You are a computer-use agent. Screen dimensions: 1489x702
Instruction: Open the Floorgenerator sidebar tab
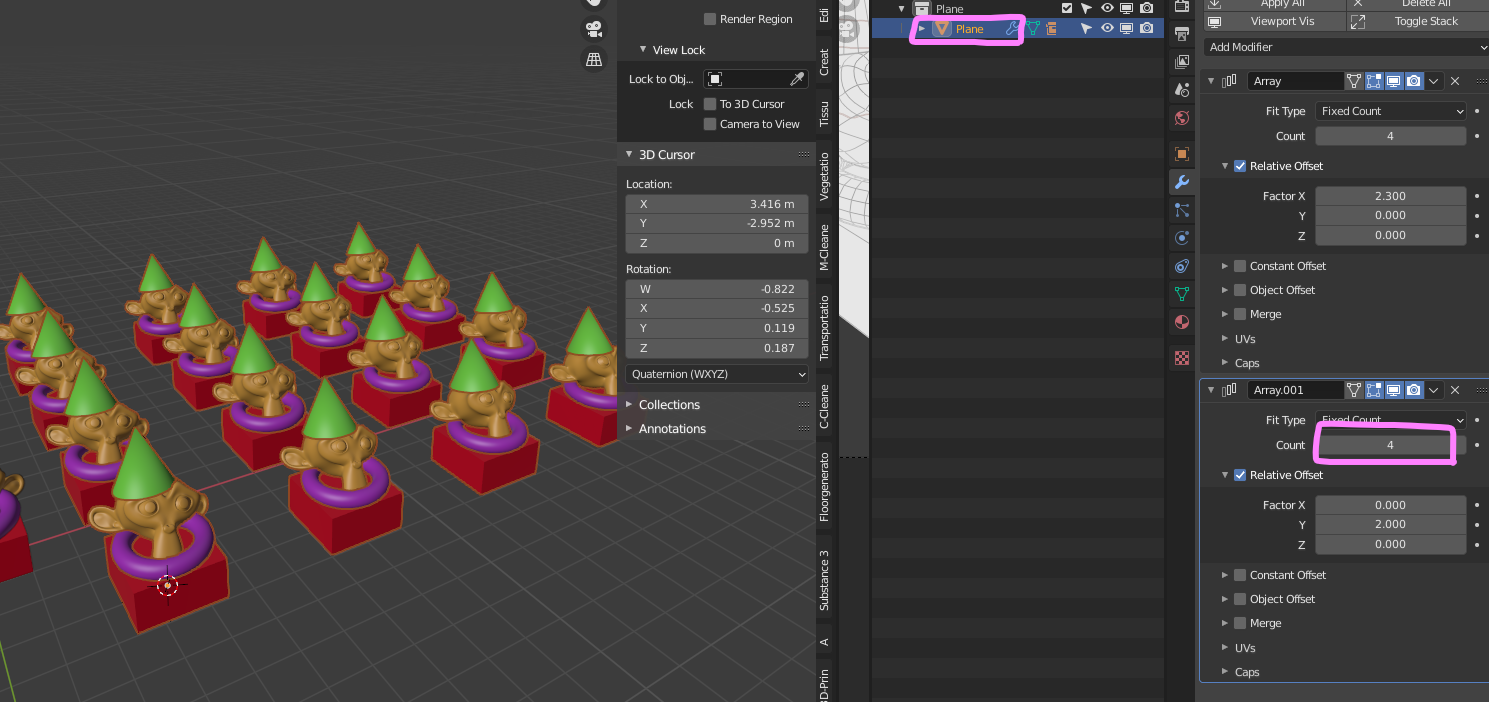pos(824,487)
